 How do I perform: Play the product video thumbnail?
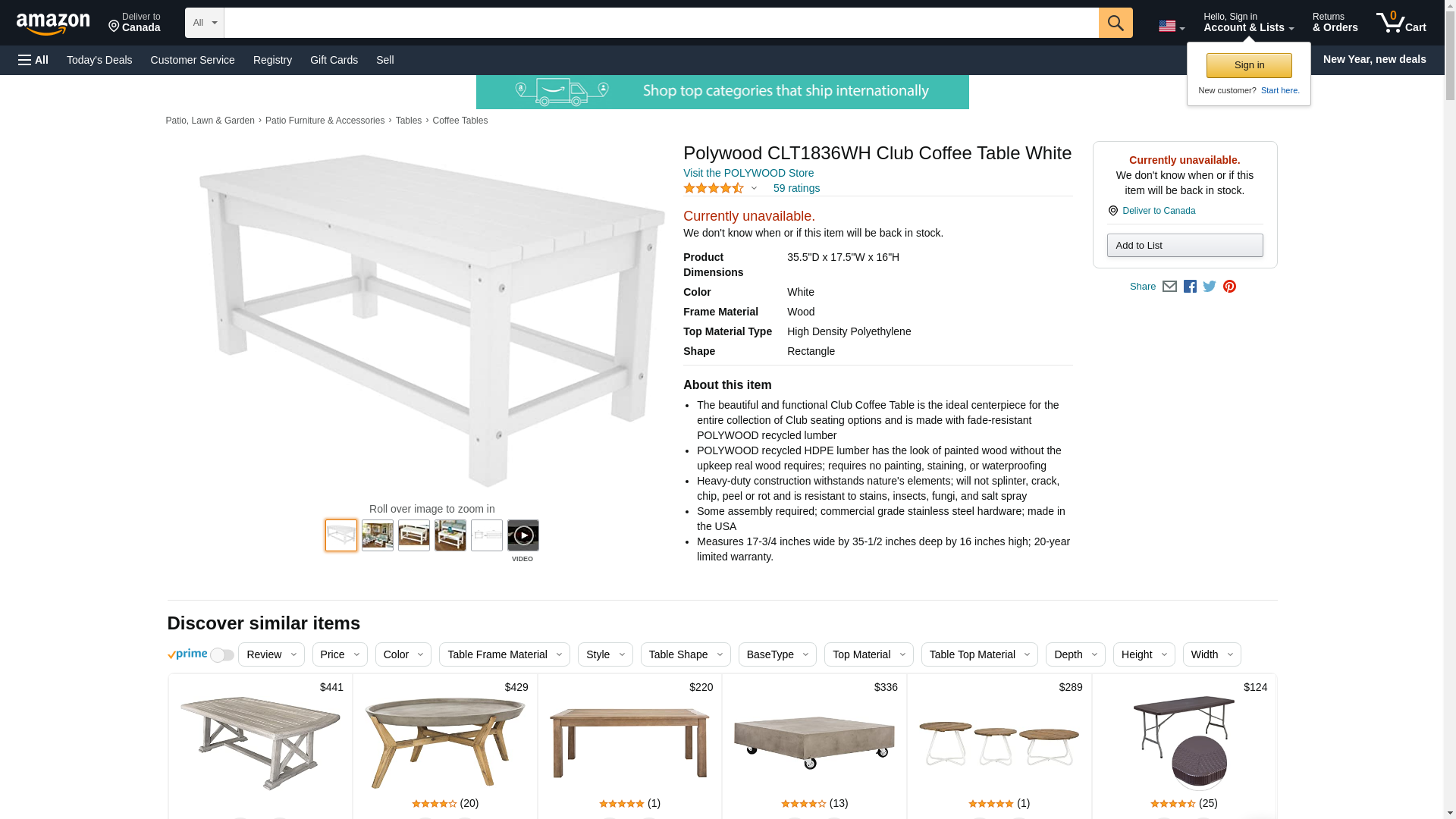click(523, 535)
